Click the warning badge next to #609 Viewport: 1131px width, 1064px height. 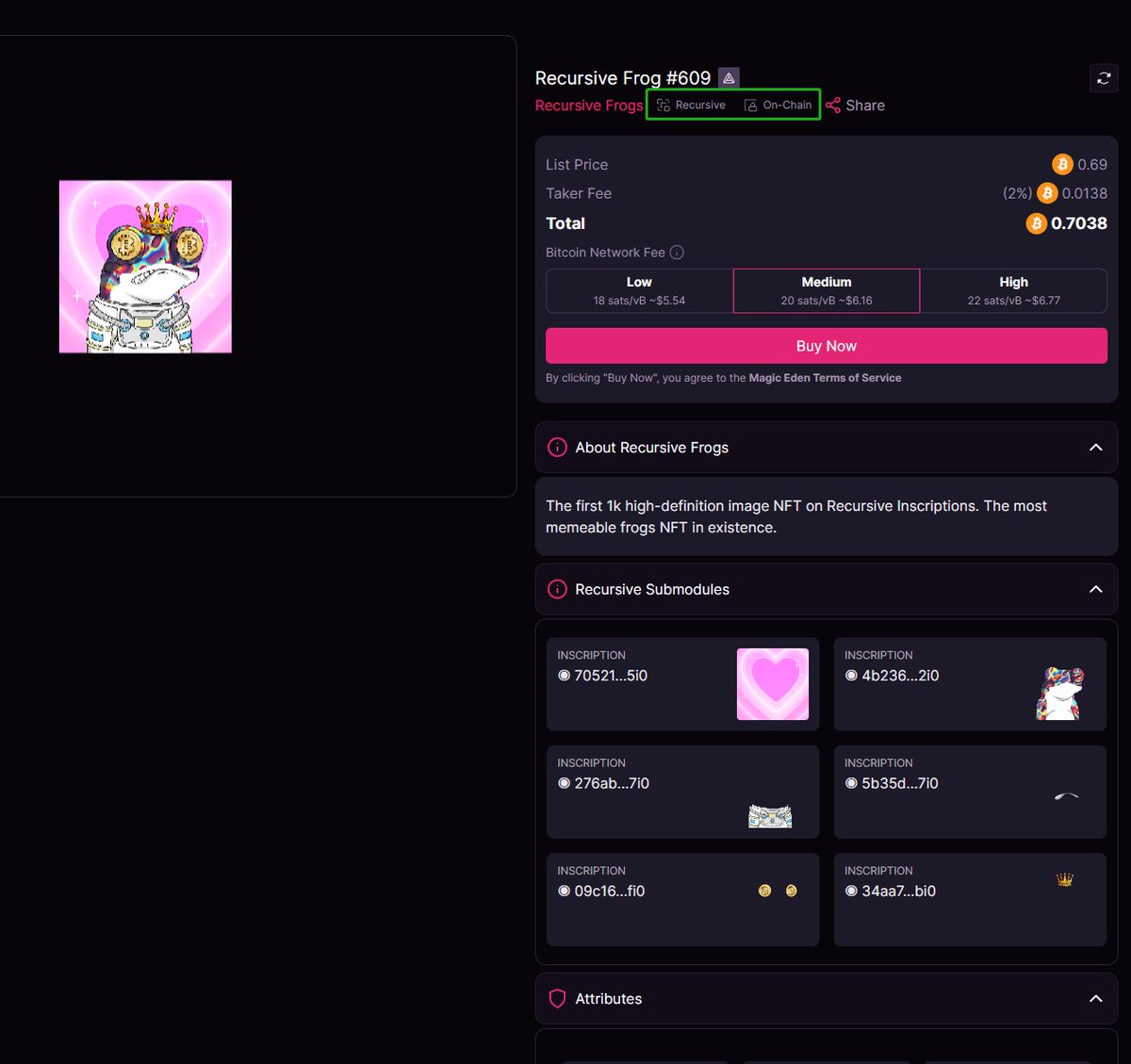point(729,78)
